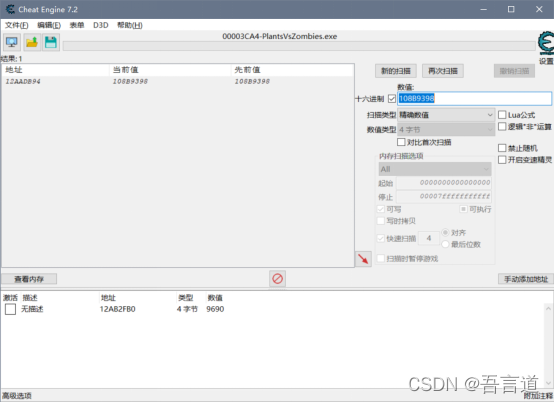Viewport: 554px width, 403px height.
Task: Enable the 逻辑"非"运算 checkbox
Action: [x=502, y=126]
